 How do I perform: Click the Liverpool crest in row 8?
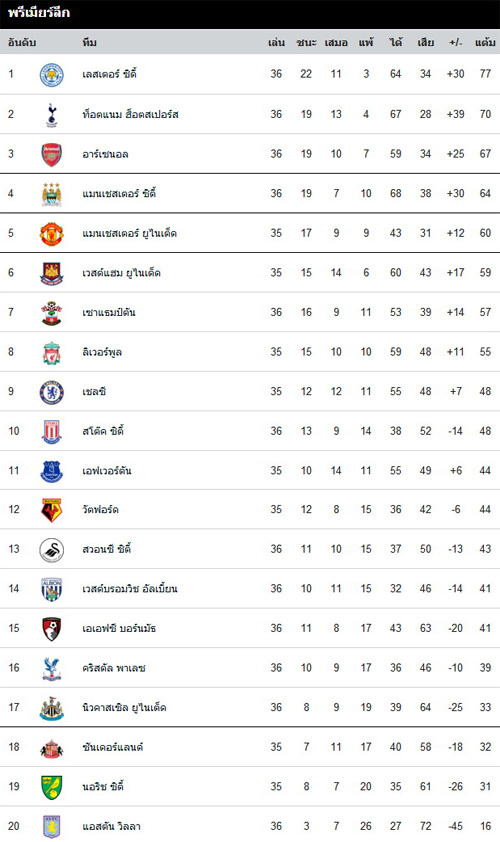(x=52, y=352)
